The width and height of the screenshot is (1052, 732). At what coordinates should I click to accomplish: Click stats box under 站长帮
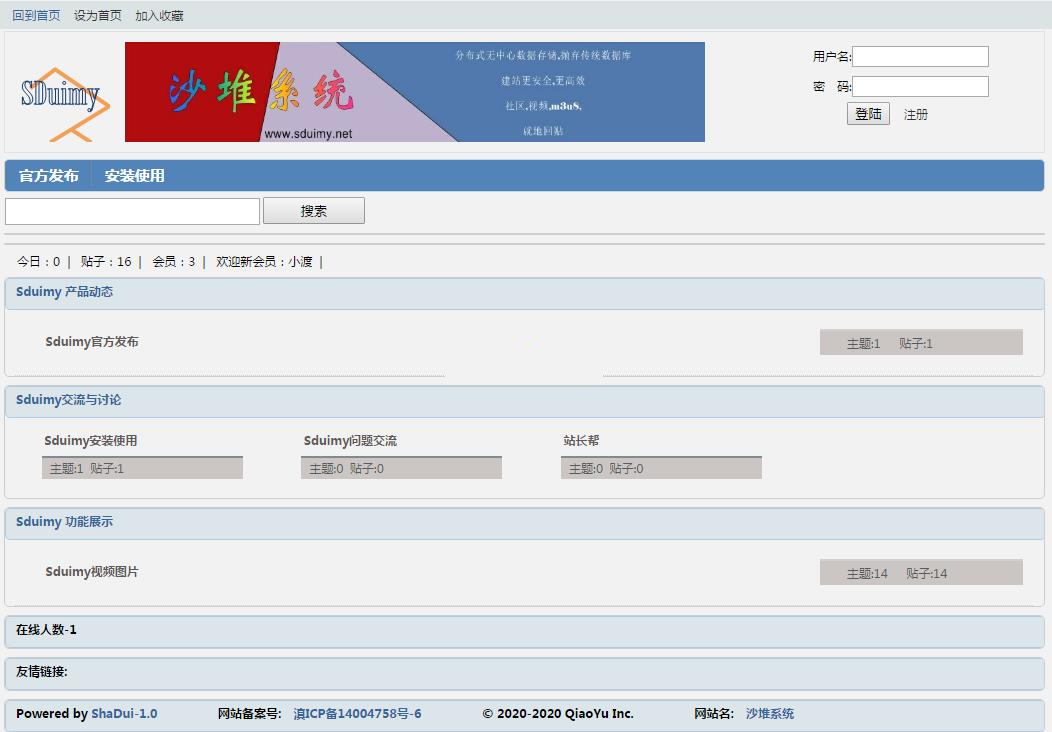tap(661, 468)
